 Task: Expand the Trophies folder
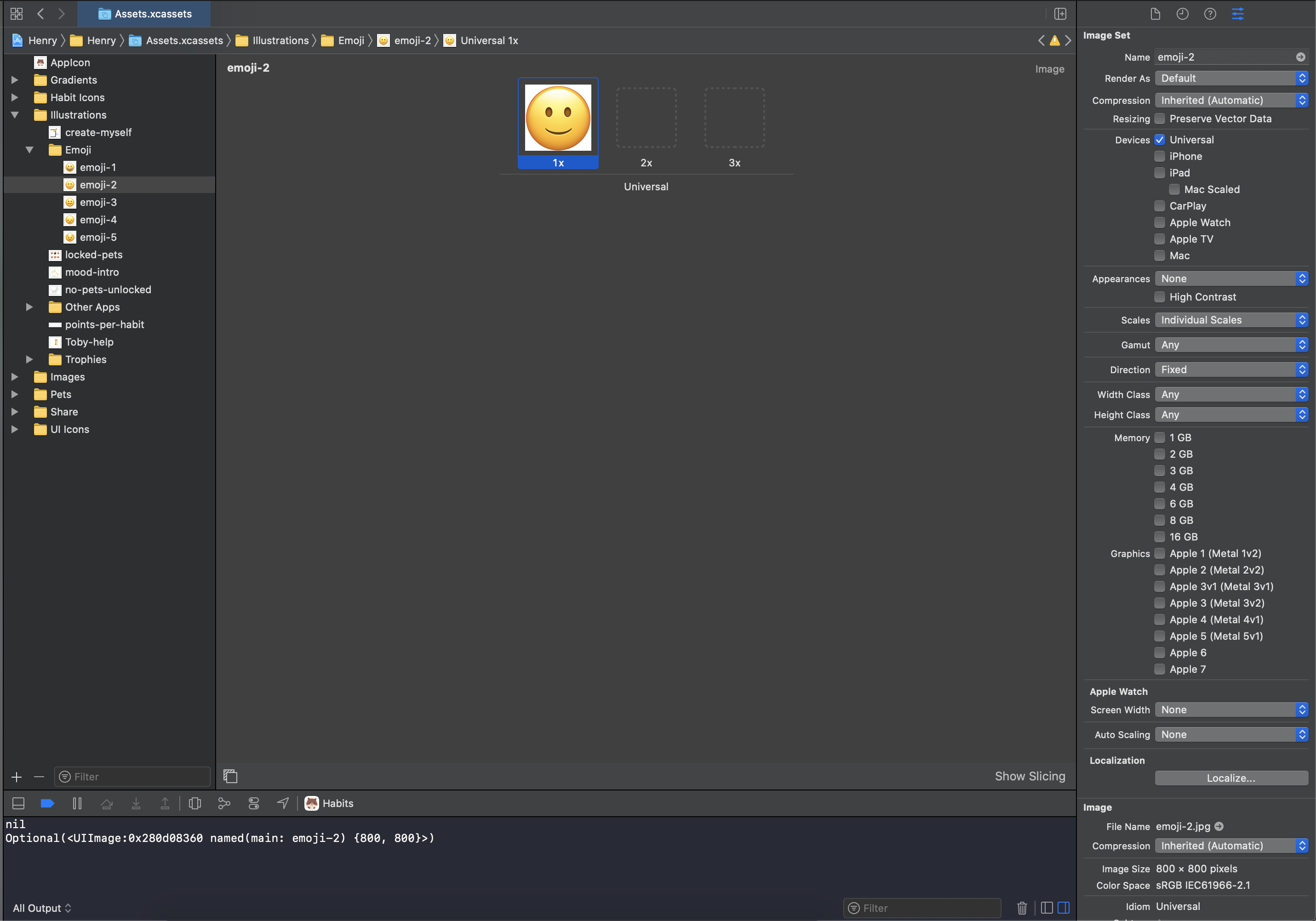pyautogui.click(x=29, y=360)
